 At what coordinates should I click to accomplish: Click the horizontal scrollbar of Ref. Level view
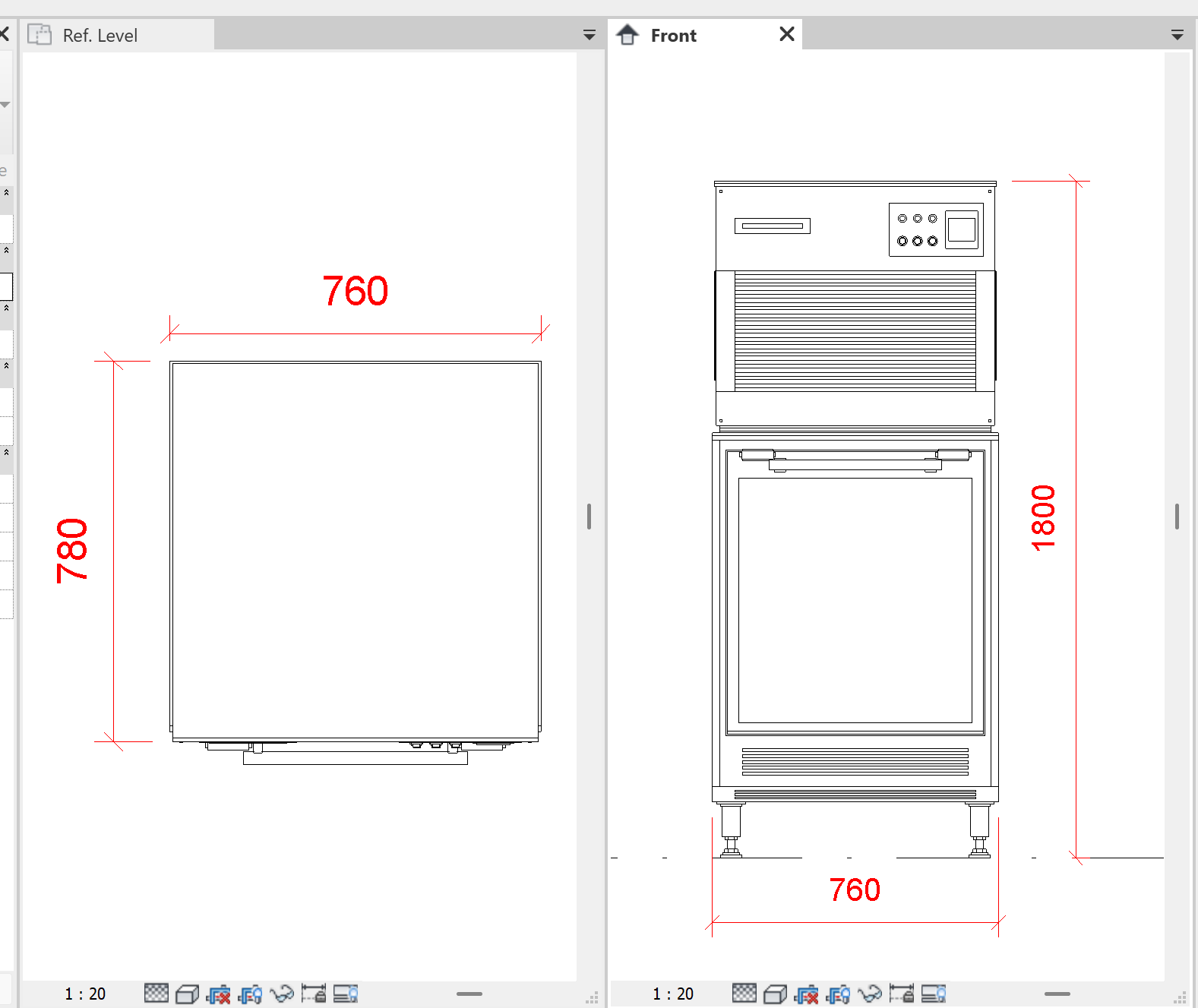[x=469, y=994]
